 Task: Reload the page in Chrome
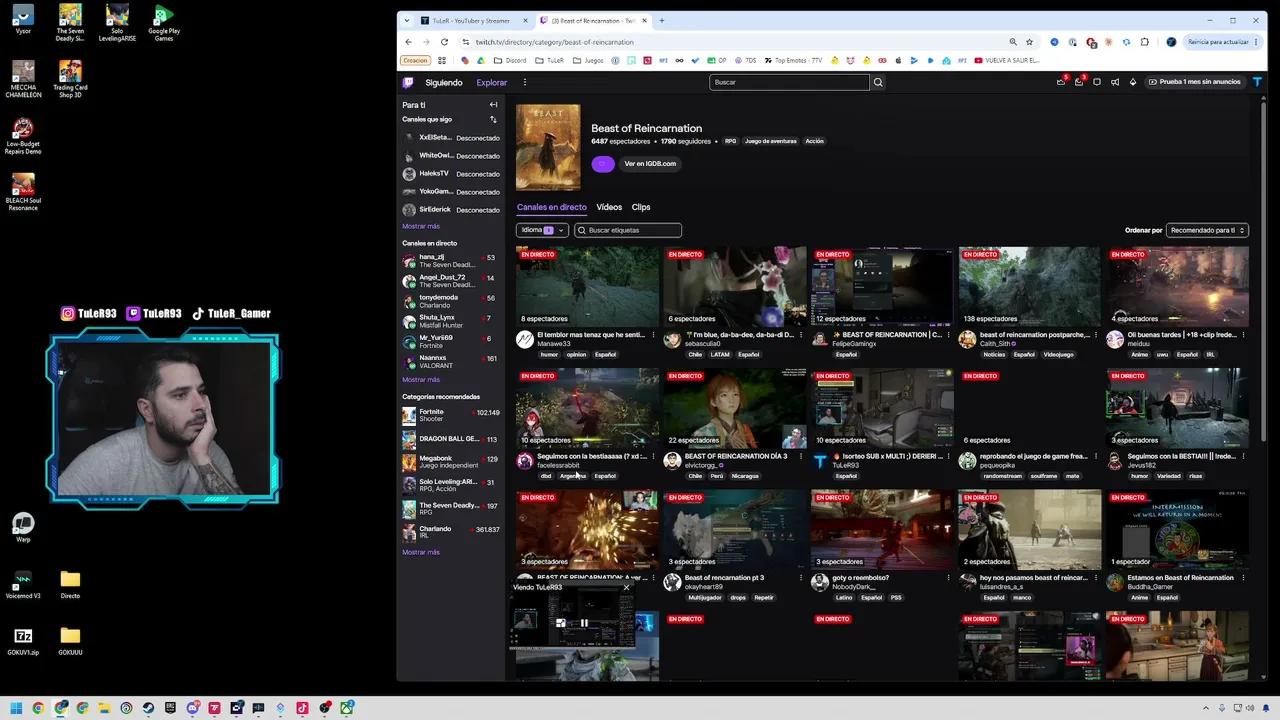point(444,42)
